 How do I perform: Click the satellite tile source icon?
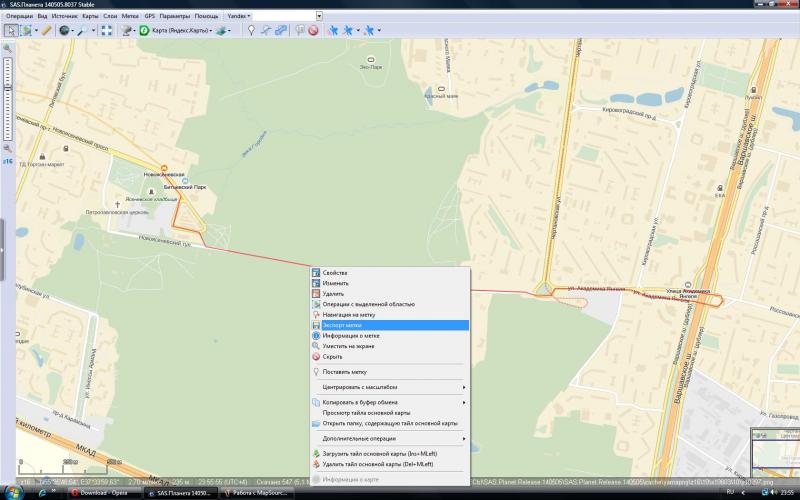(x=126, y=31)
